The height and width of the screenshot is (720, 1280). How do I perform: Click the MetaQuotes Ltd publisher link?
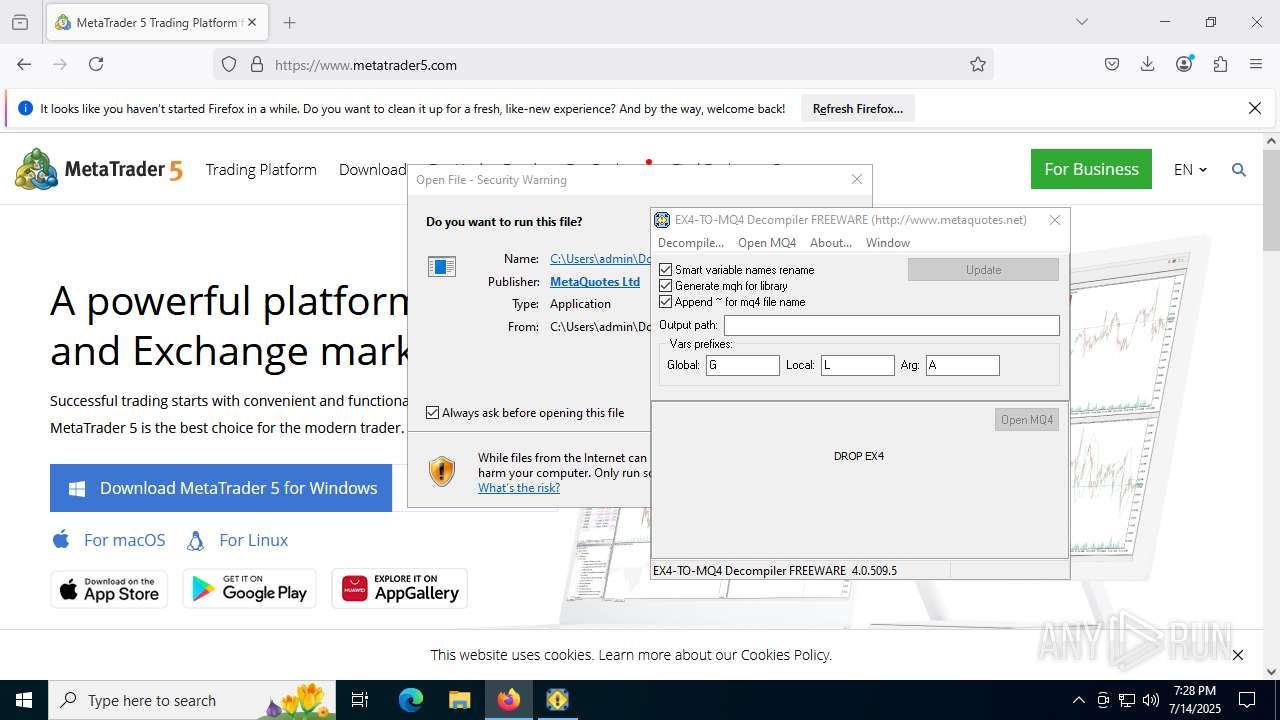click(x=595, y=282)
